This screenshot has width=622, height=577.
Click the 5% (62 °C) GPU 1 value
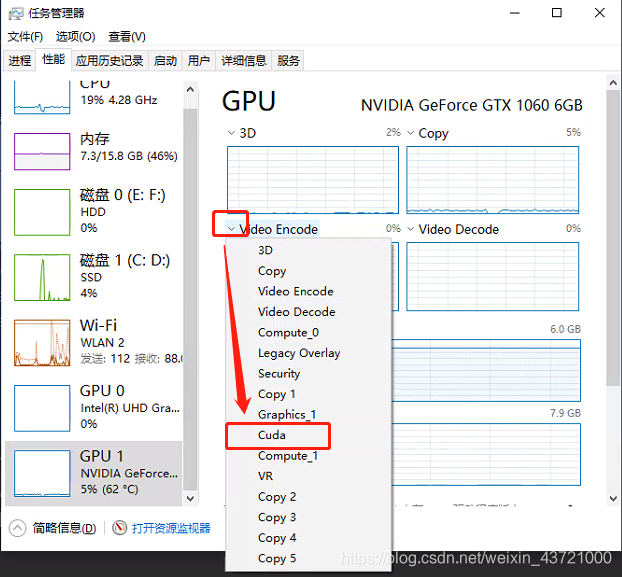(109, 489)
